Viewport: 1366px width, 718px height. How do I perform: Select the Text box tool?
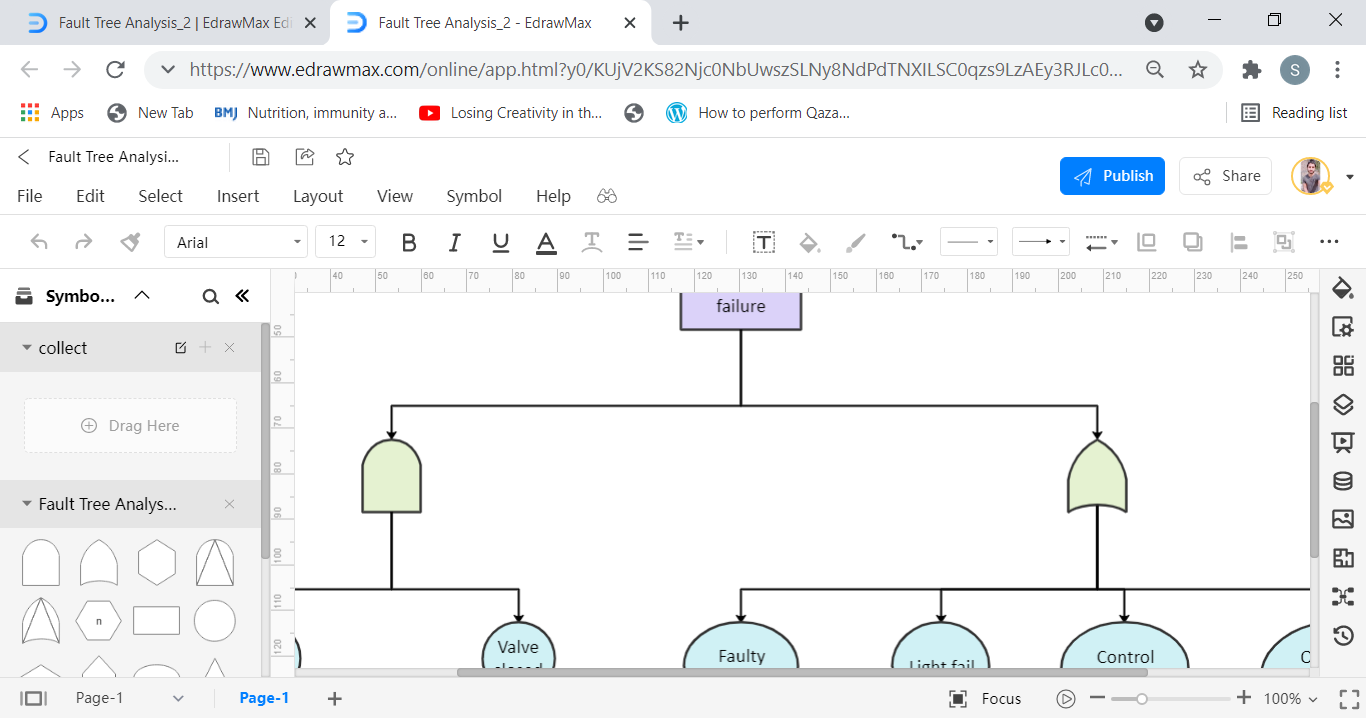(x=764, y=242)
